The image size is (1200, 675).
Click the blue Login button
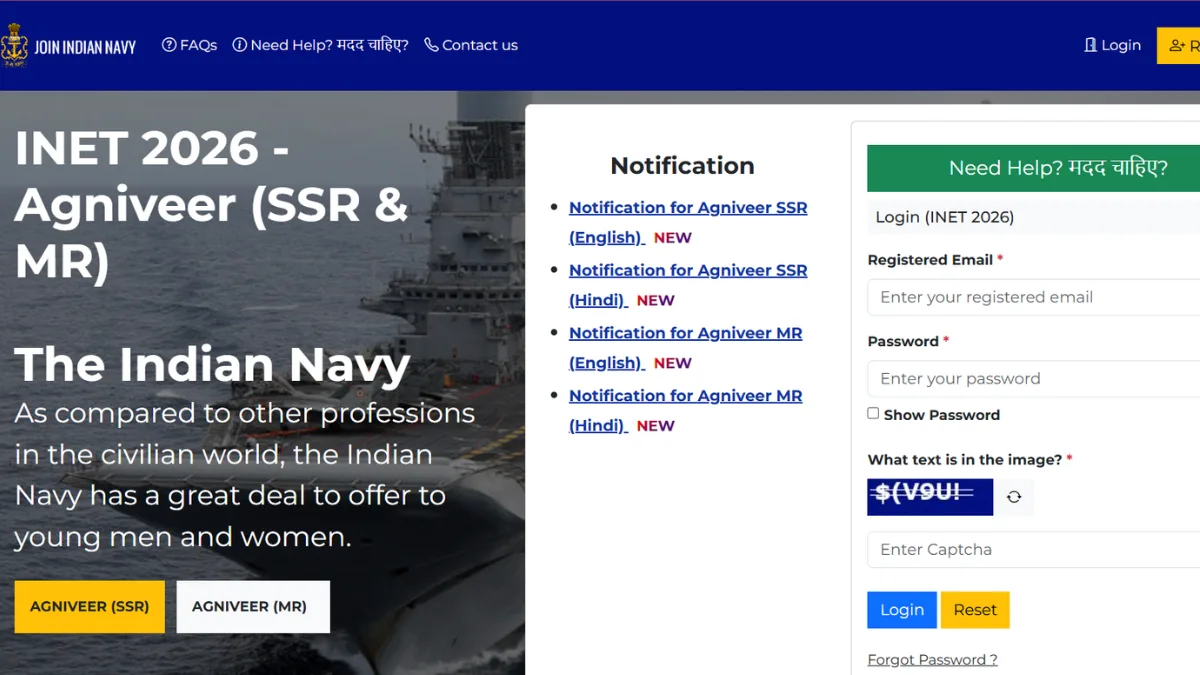point(902,610)
